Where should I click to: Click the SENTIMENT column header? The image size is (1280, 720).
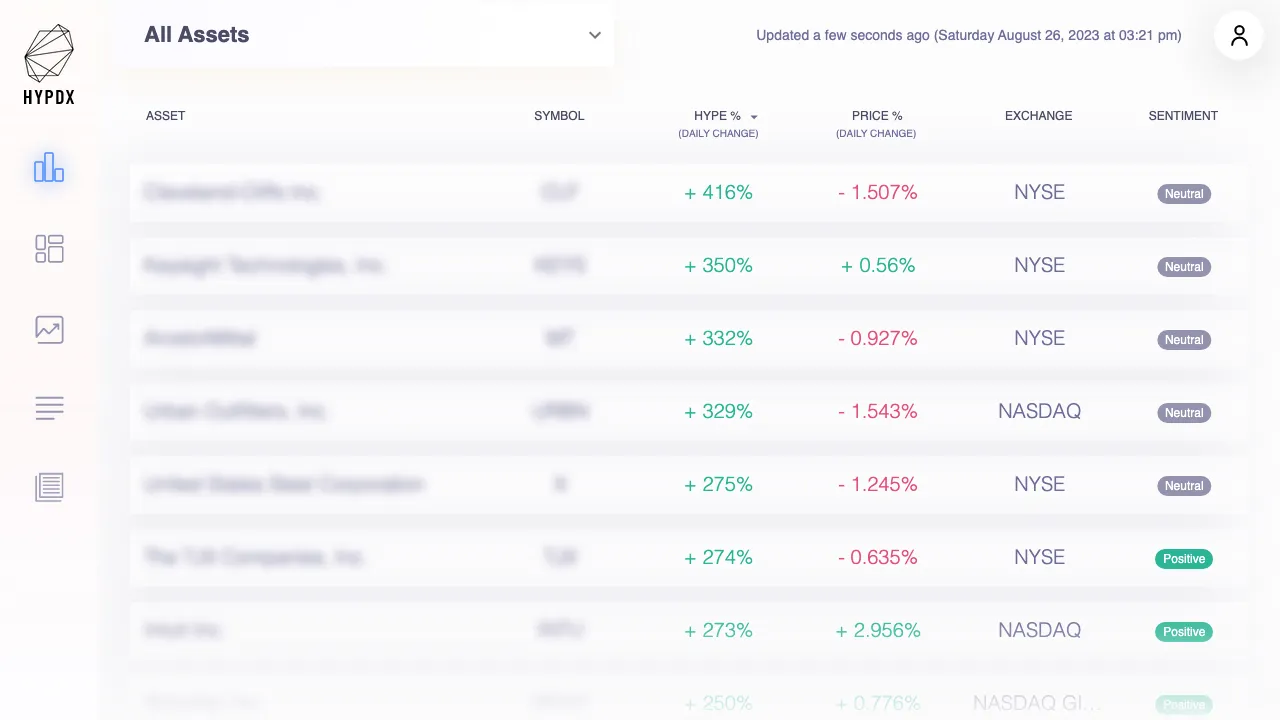[x=1183, y=116]
